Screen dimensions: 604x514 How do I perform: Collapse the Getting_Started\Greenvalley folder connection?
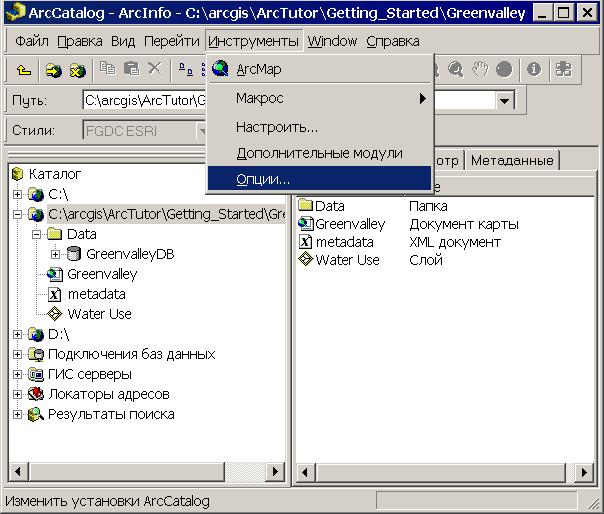pos(17,214)
